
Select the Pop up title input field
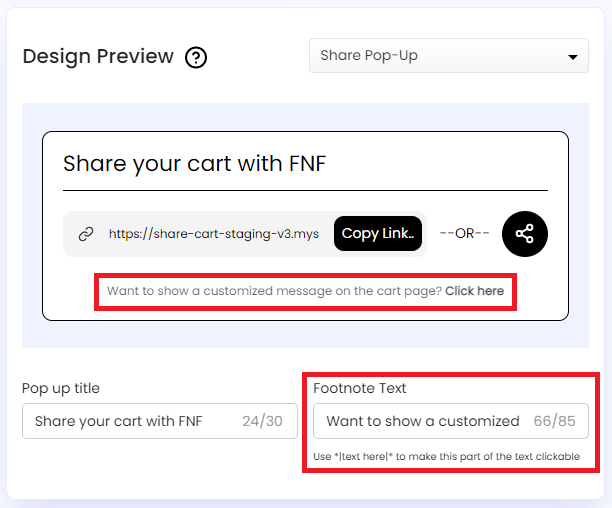point(160,421)
